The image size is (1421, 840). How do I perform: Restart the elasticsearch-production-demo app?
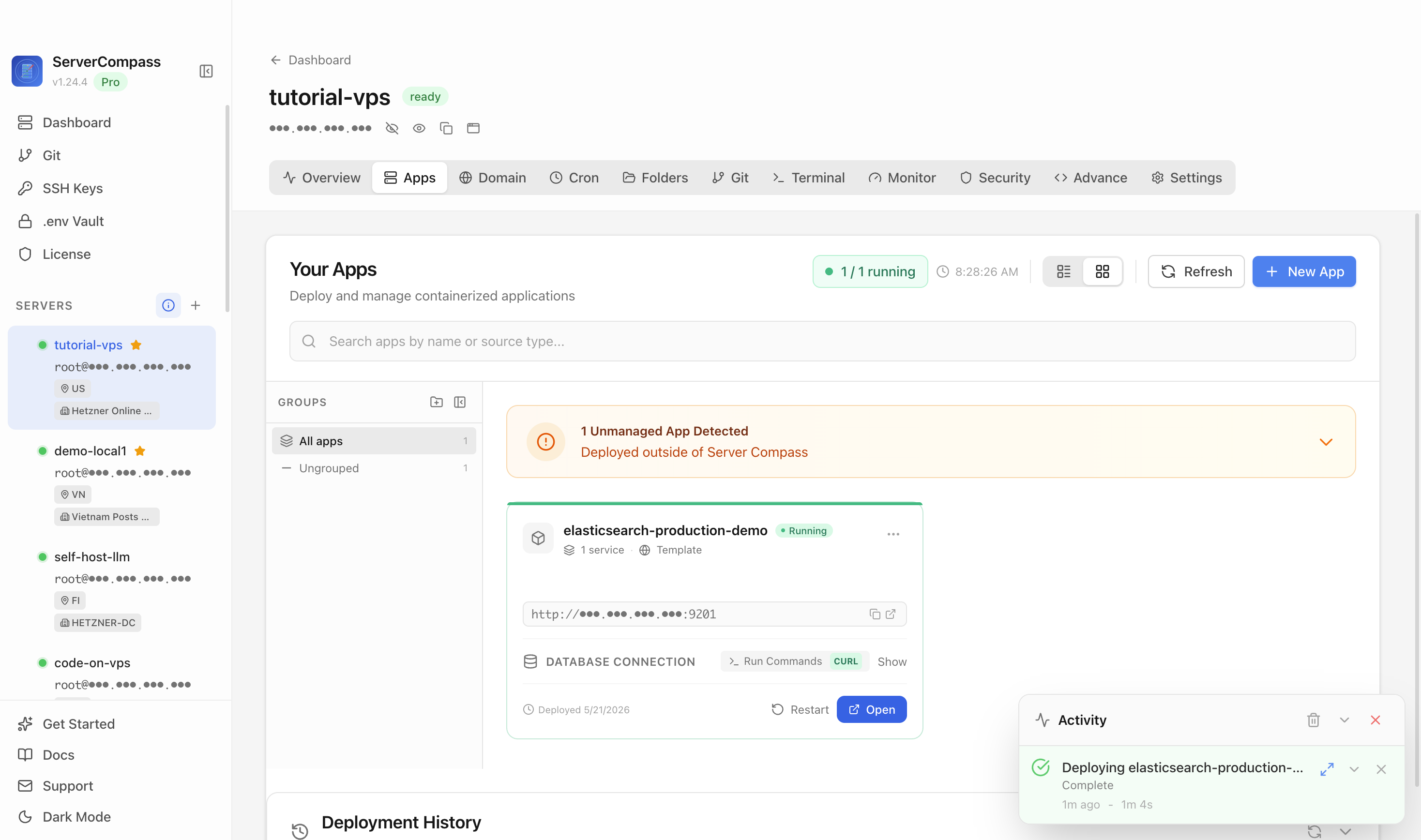click(x=800, y=709)
